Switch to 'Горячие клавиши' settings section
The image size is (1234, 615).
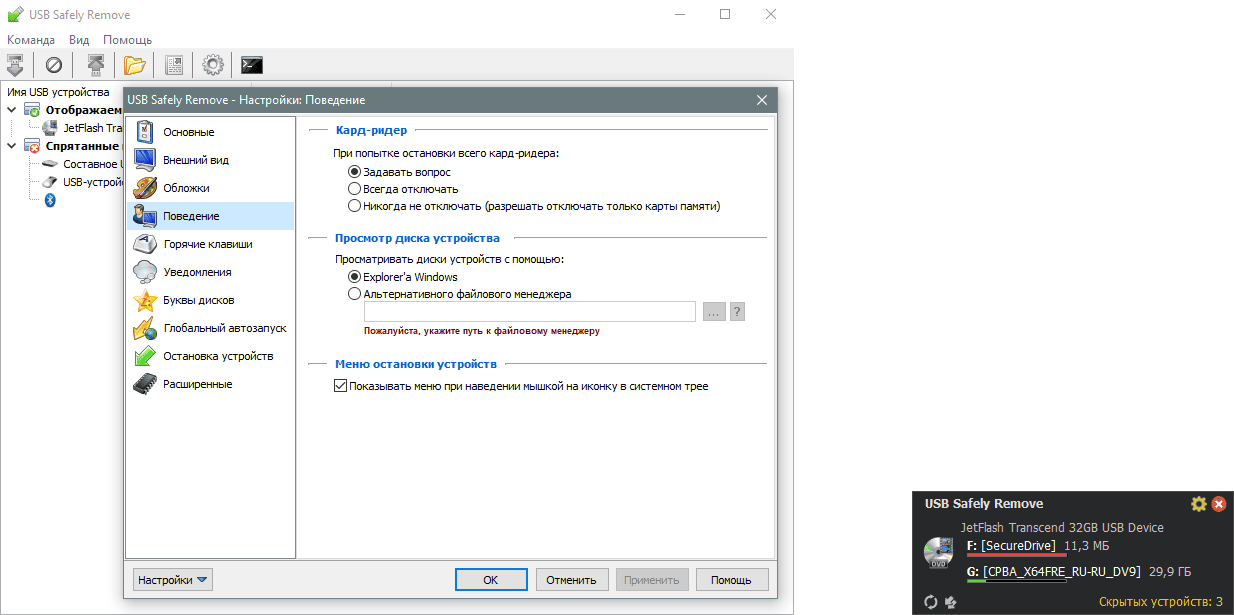pos(207,244)
